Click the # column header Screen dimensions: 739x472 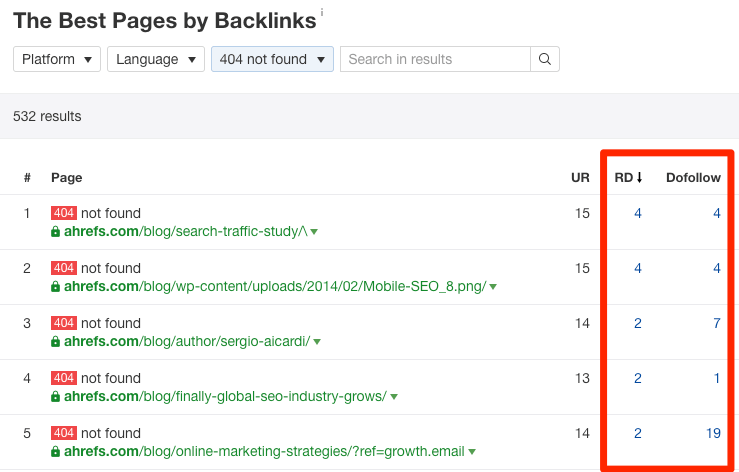[27, 178]
